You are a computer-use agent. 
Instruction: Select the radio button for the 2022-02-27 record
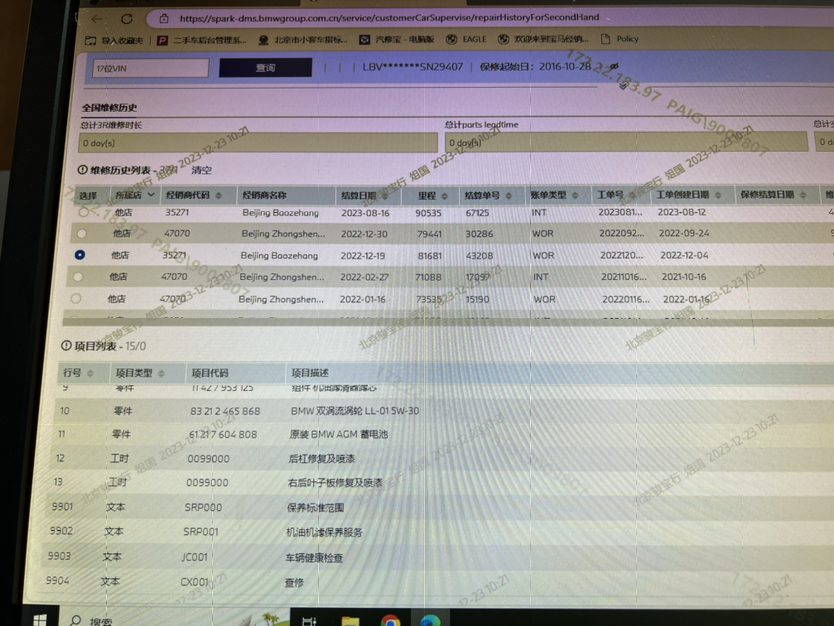click(78, 277)
